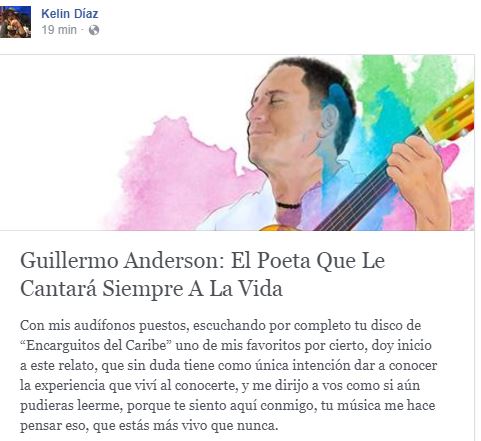Click the excerpt line starting 'a este relato'

coord(228,366)
